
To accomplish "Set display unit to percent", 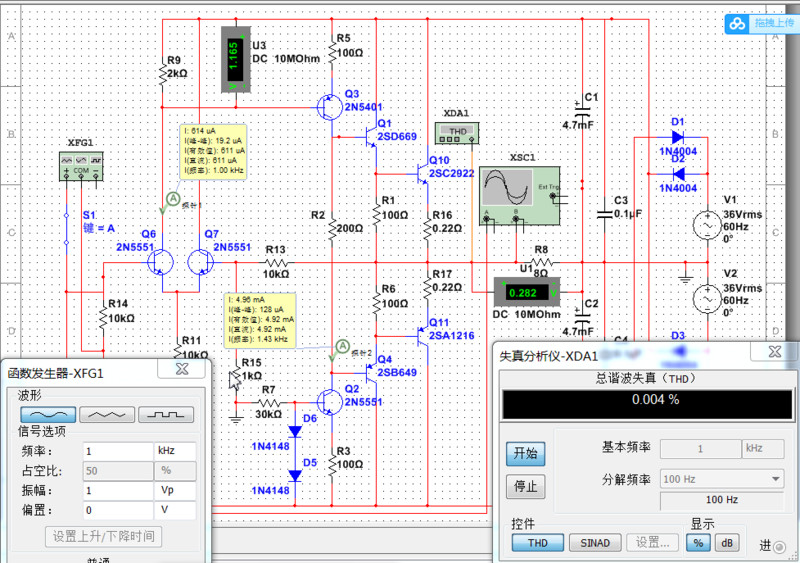I will click(700, 542).
